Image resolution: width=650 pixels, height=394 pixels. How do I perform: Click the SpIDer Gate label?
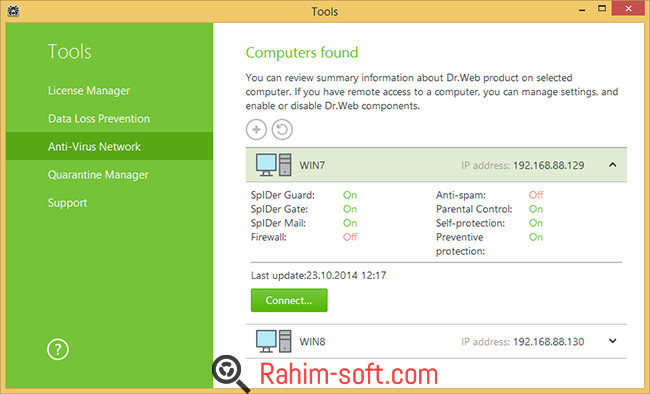pos(279,209)
